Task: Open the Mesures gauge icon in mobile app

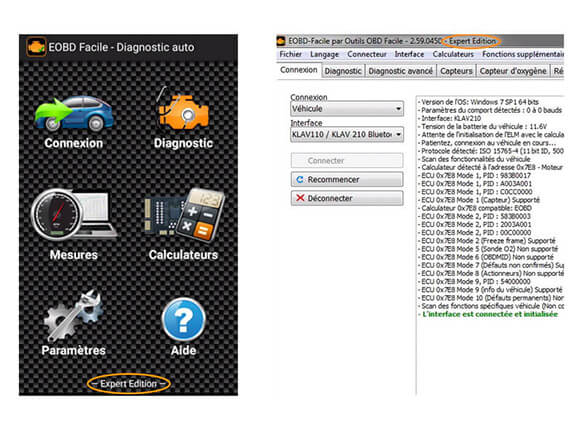Action: pyautogui.click(x=74, y=215)
